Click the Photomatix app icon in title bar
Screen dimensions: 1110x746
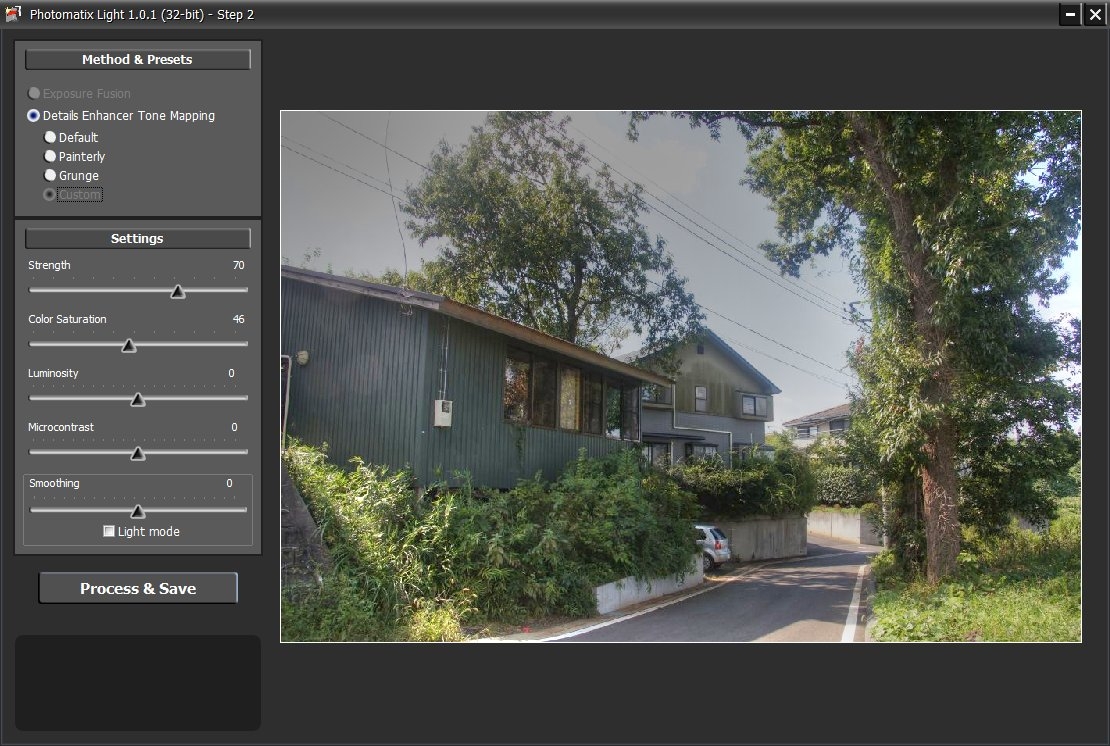(x=13, y=13)
